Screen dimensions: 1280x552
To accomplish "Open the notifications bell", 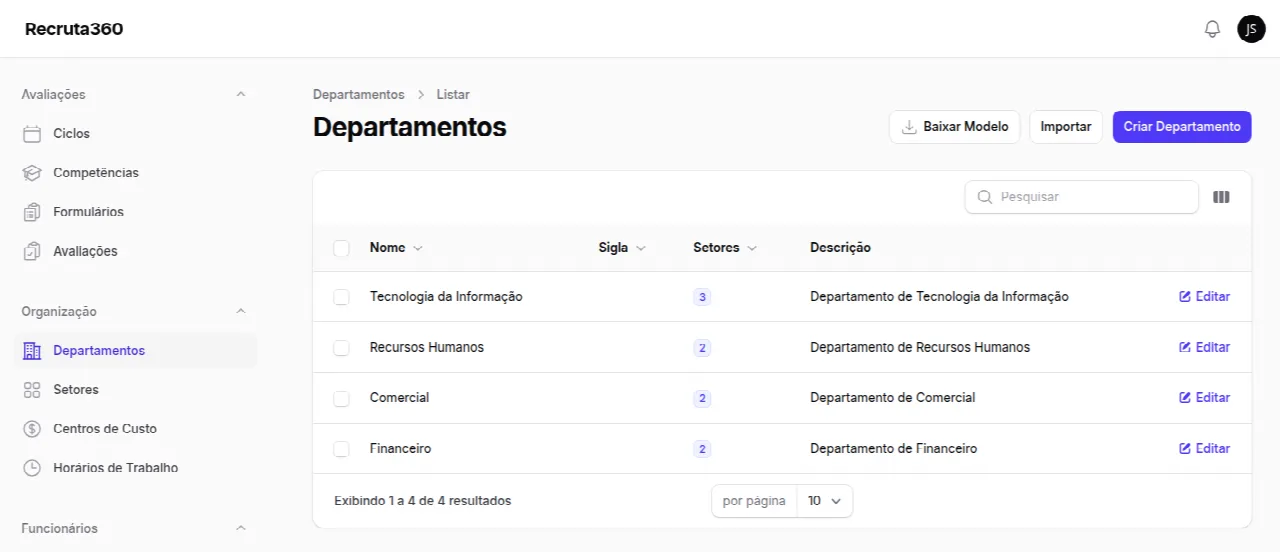I will tap(1212, 29).
